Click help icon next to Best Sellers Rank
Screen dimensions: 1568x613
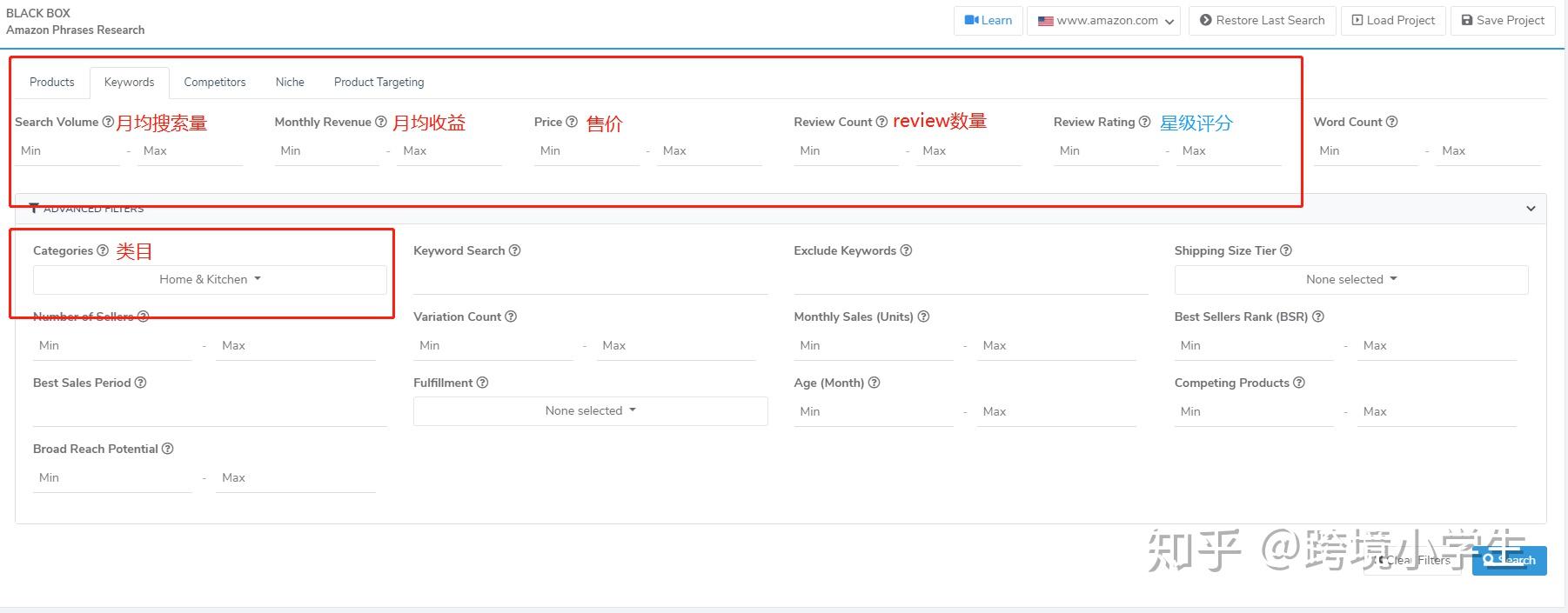pos(1318,316)
